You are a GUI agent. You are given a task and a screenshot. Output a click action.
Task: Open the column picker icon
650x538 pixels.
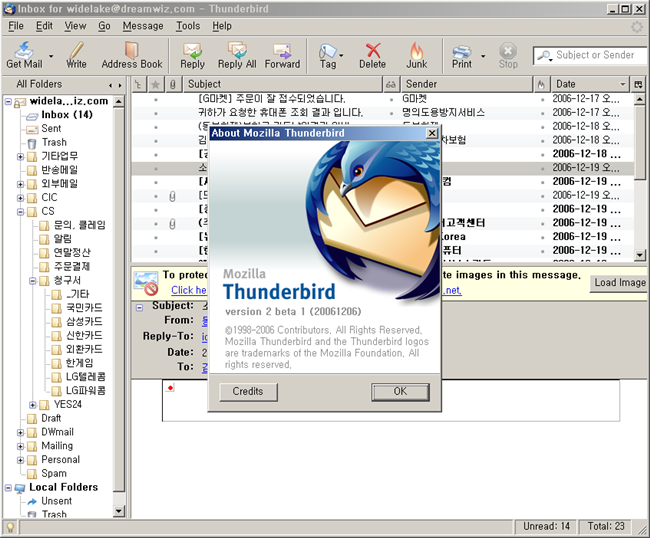pos(638,84)
